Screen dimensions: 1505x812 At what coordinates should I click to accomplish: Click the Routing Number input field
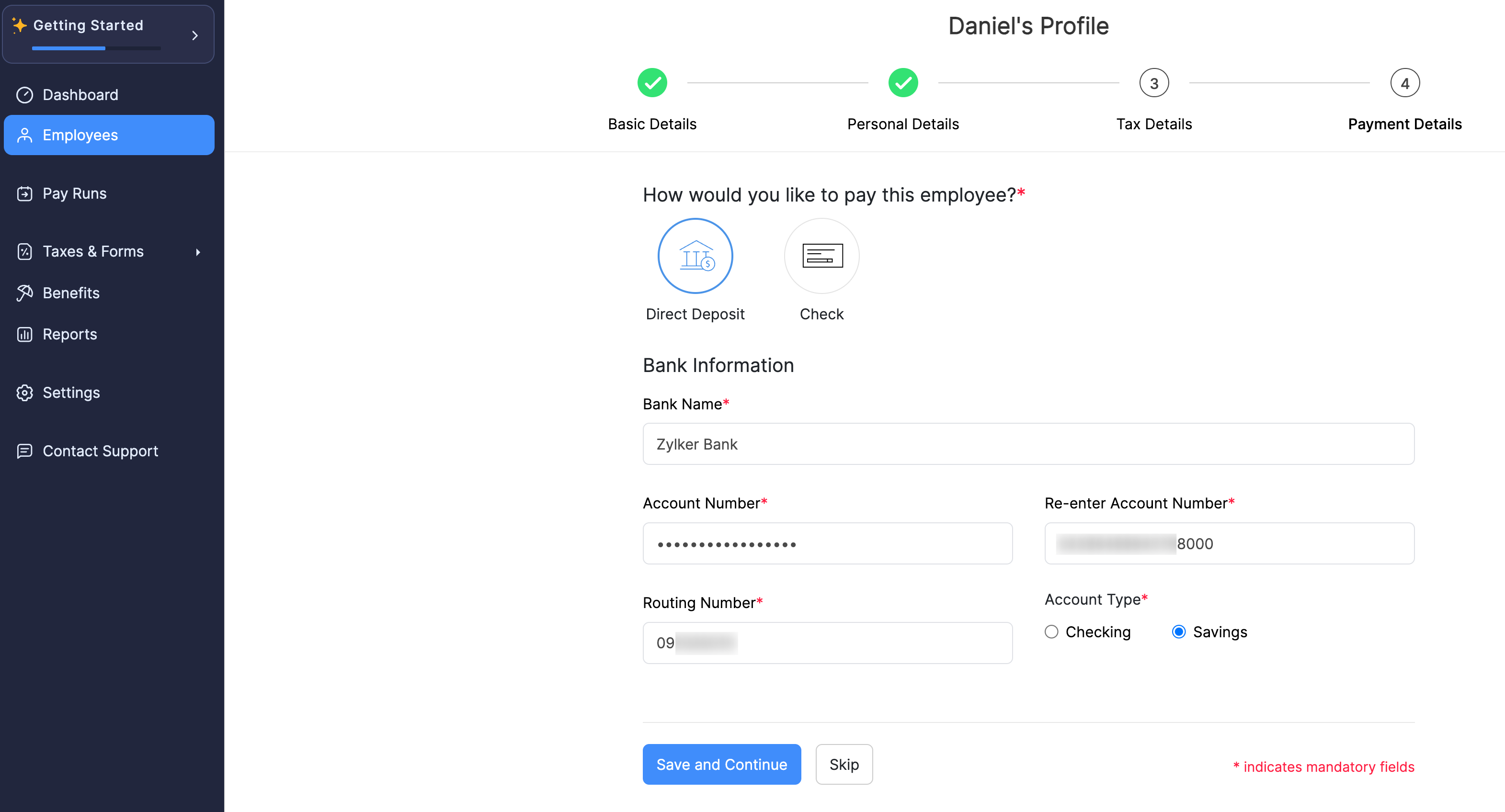(x=828, y=642)
